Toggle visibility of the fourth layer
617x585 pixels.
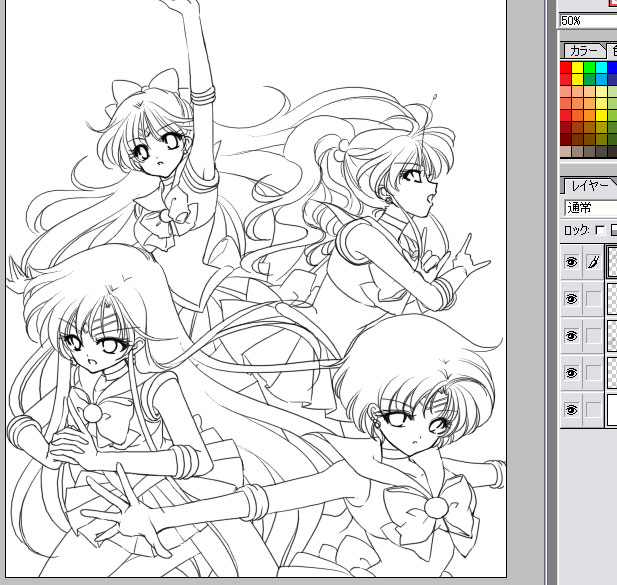571,373
